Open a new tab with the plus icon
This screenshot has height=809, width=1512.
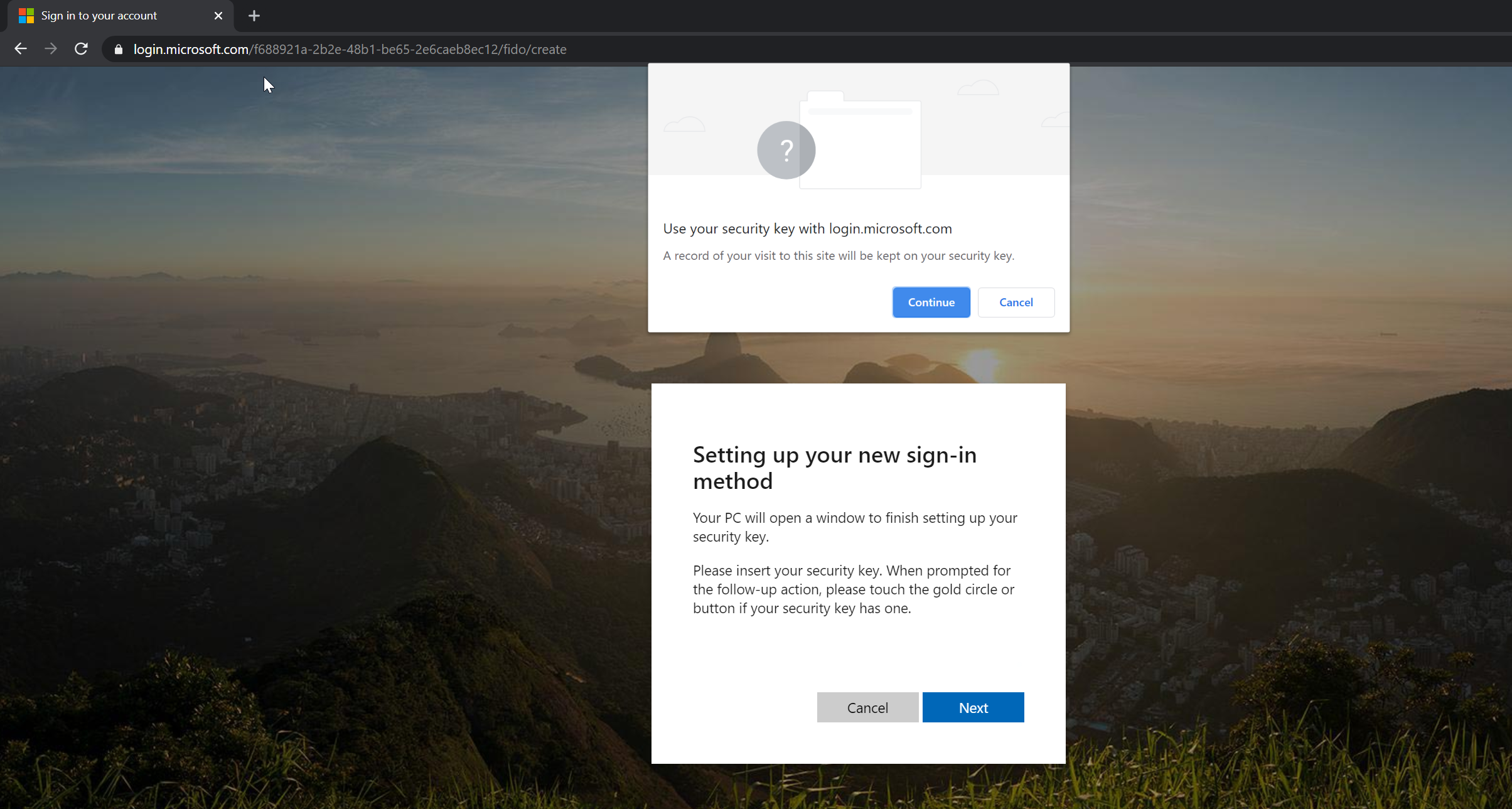tap(254, 16)
